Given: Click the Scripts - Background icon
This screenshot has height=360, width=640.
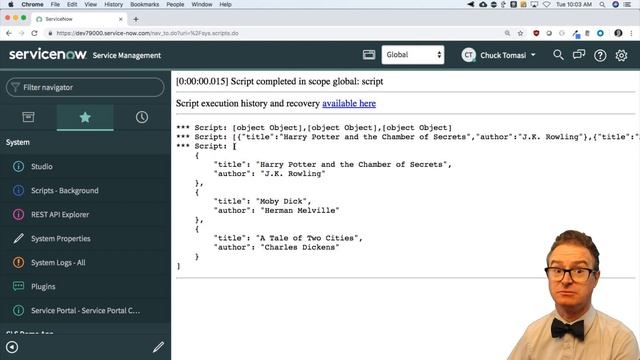Looking at the screenshot, I should click(x=18, y=191).
